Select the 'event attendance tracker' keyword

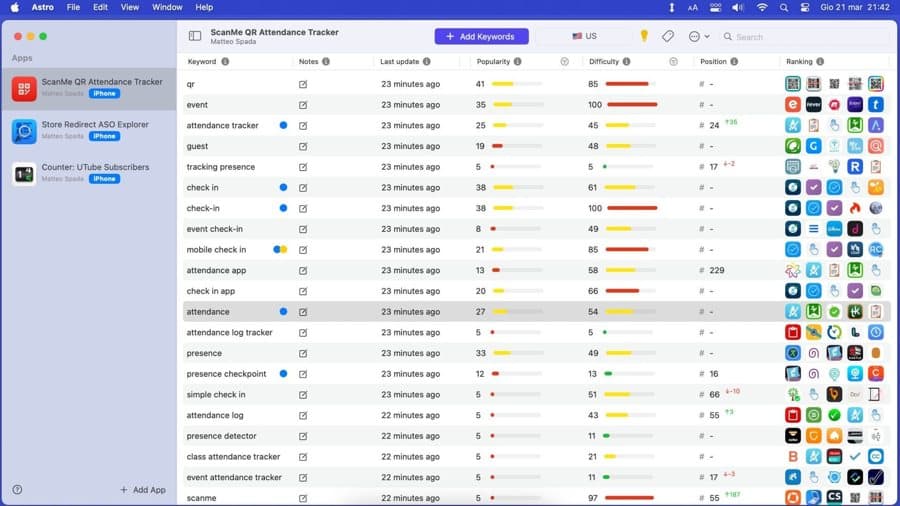point(234,477)
